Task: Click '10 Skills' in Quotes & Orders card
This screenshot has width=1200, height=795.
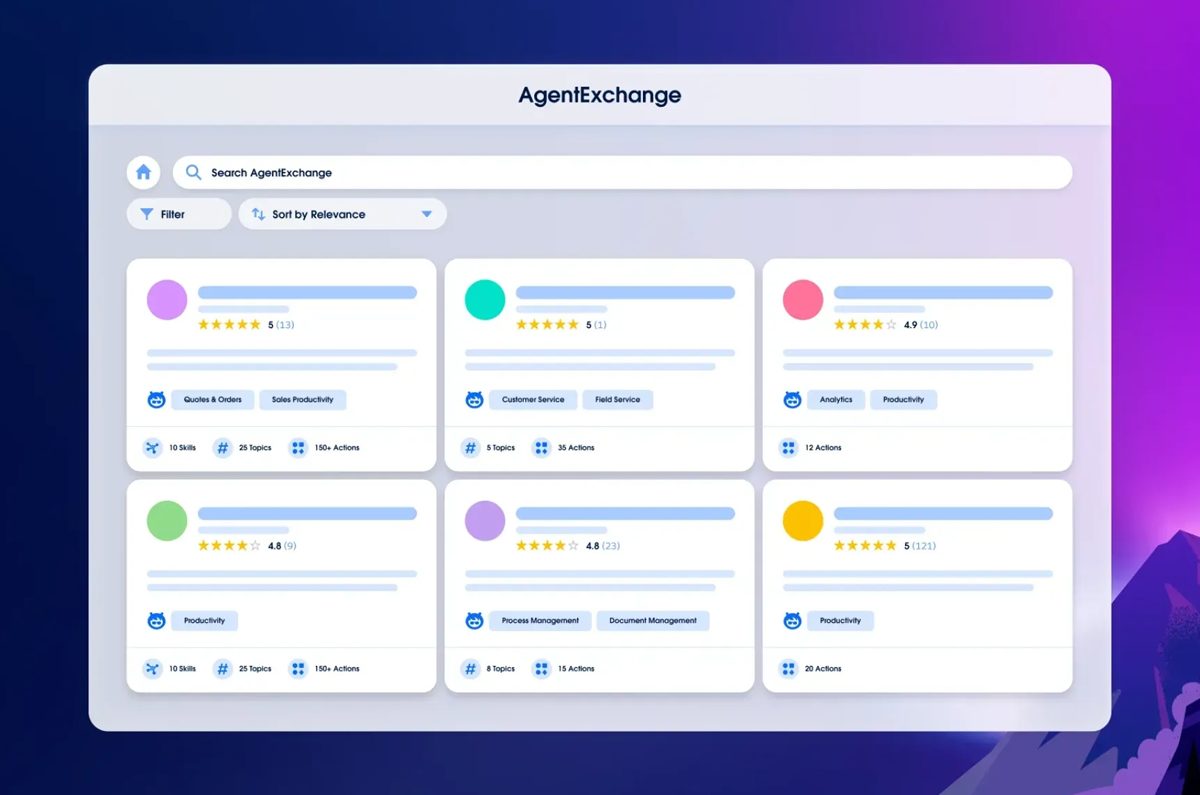Action: pyautogui.click(x=182, y=448)
